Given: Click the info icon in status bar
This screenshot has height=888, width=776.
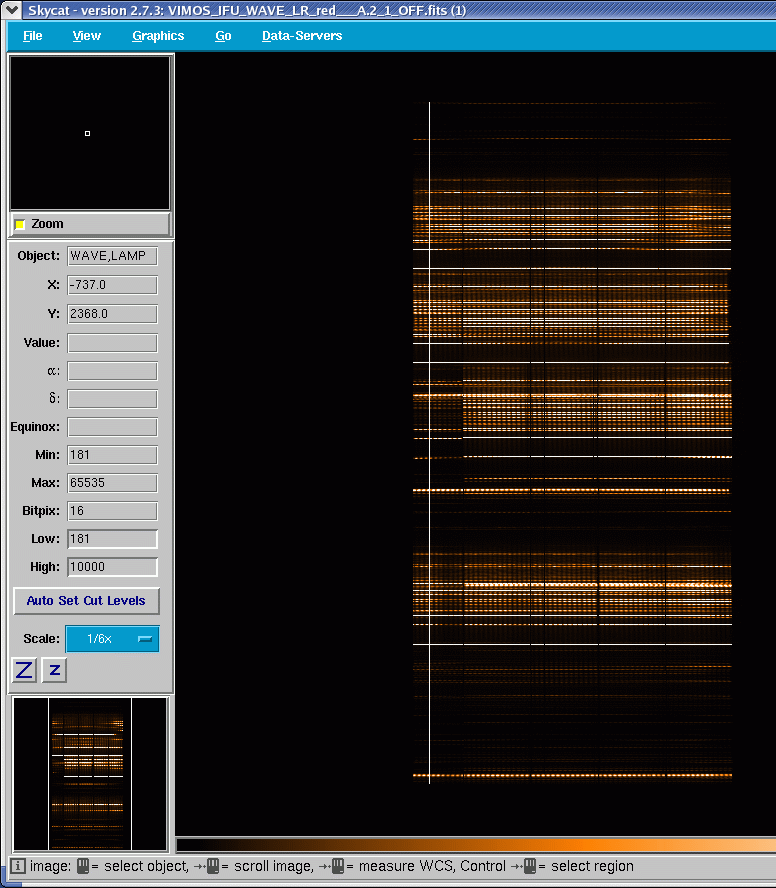Looking at the screenshot, I should (18, 866).
